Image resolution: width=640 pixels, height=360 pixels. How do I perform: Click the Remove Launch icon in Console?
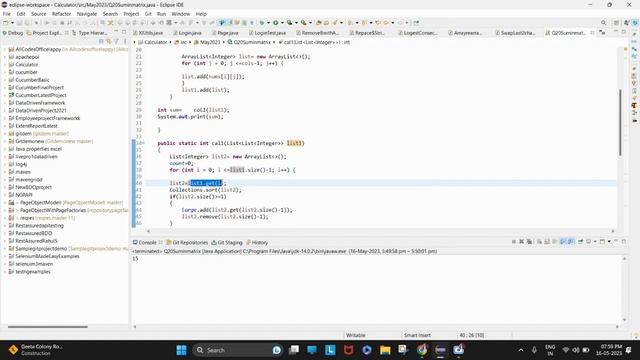[x=521, y=242]
